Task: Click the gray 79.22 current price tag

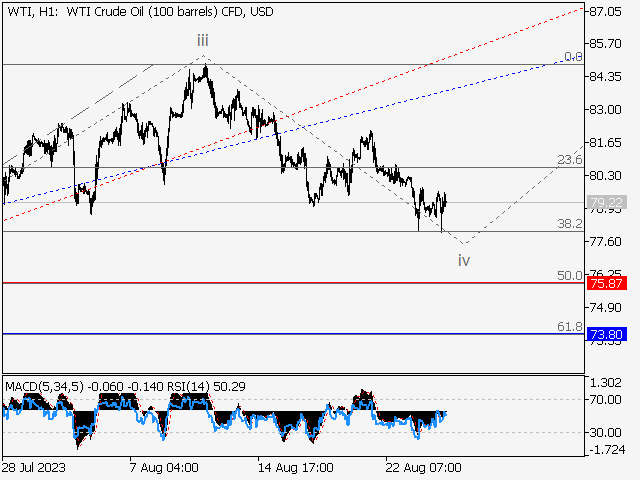Action: click(x=607, y=202)
